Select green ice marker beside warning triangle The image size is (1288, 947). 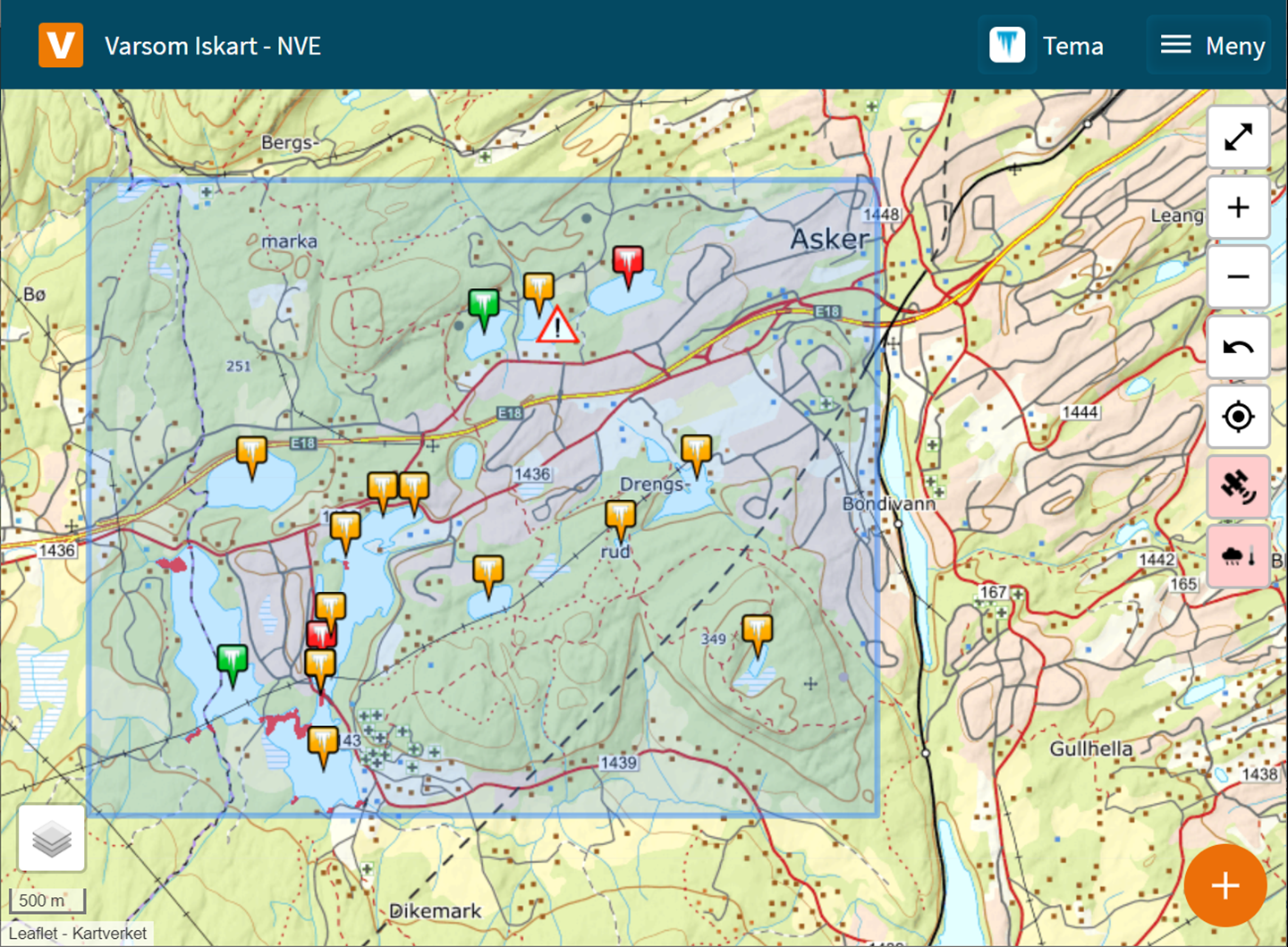pyautogui.click(x=484, y=306)
